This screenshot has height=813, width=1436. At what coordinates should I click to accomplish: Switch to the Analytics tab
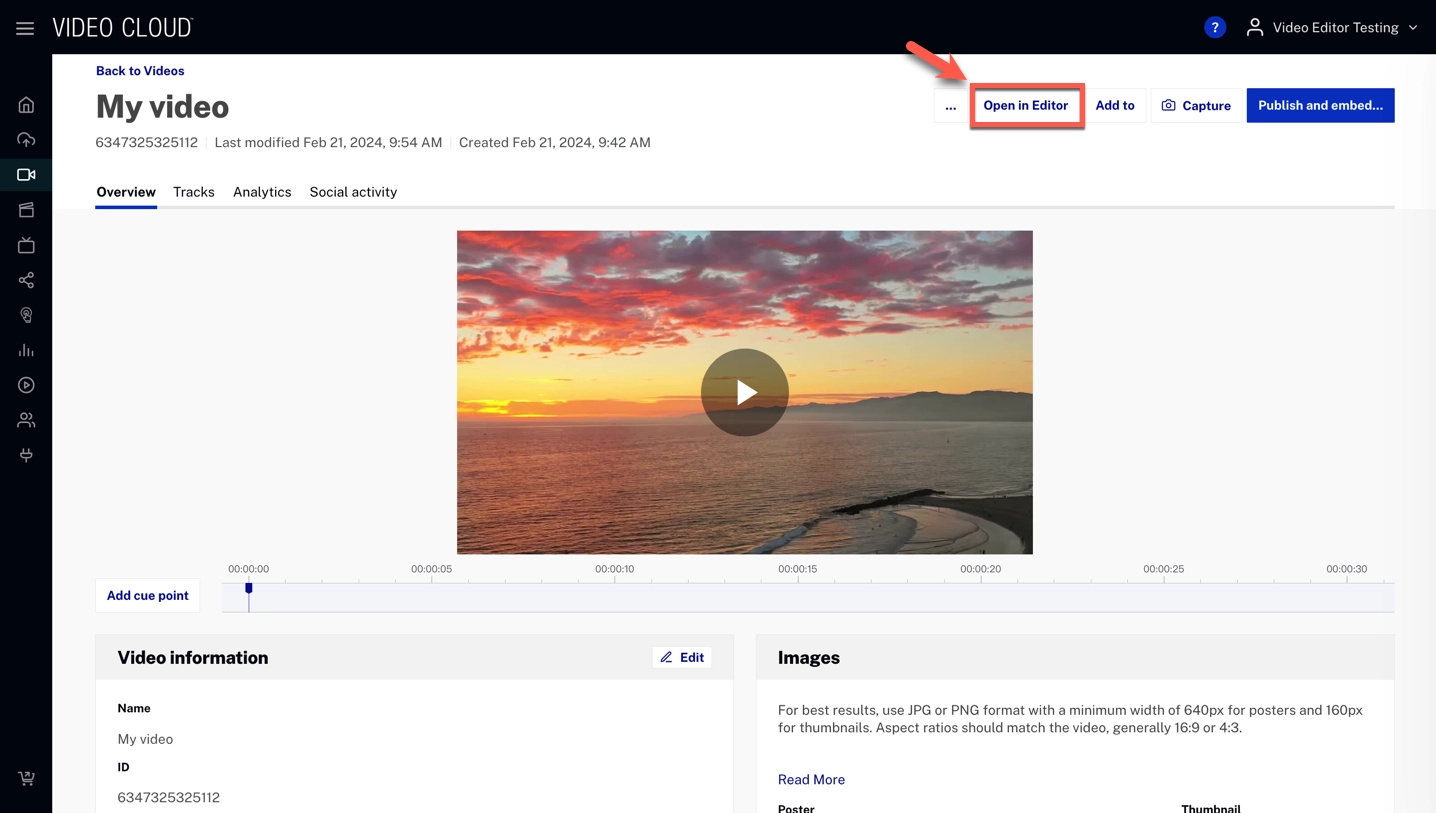pos(262,192)
